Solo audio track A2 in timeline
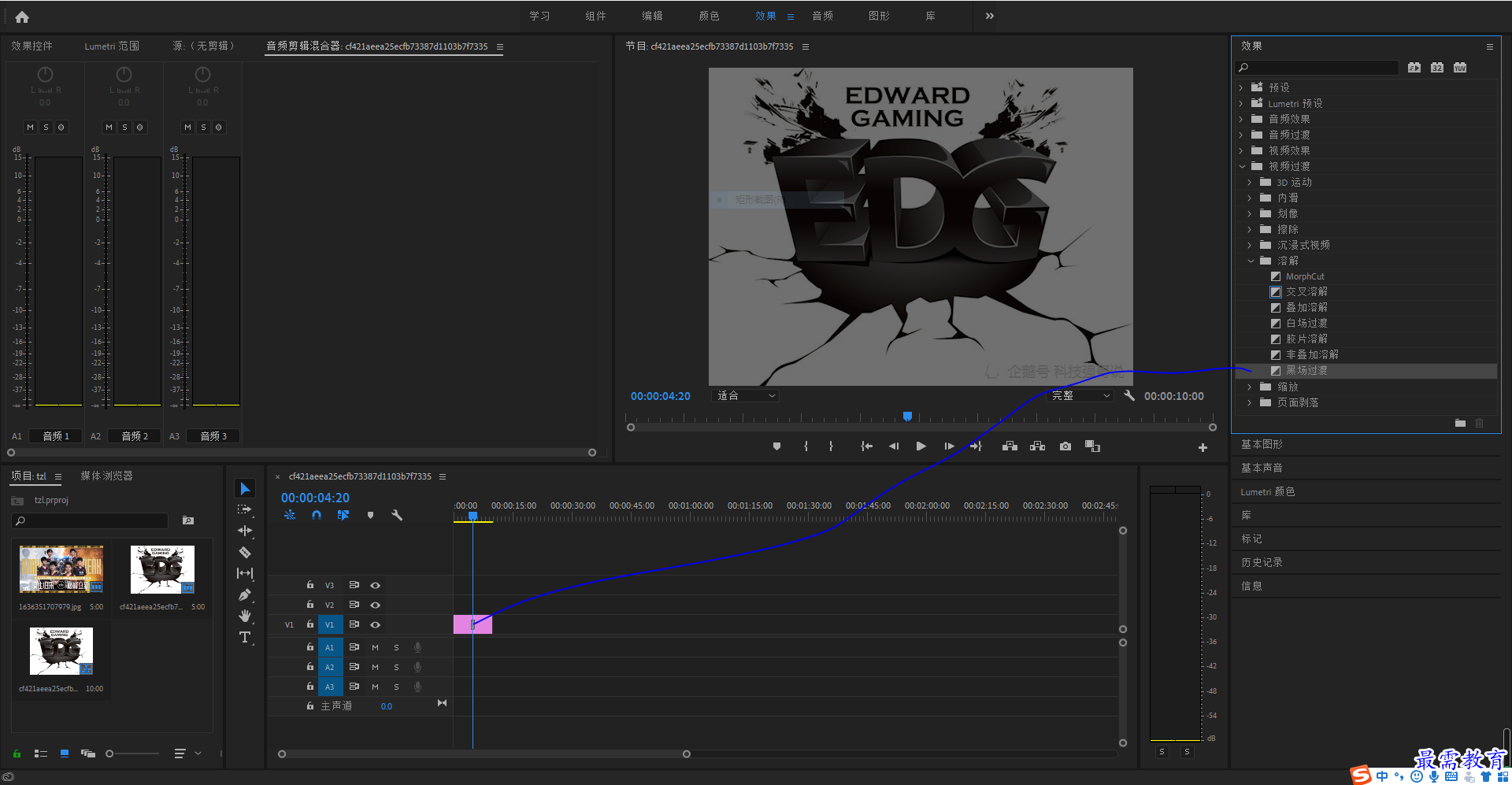Viewport: 1512px width, 785px height. [x=396, y=667]
